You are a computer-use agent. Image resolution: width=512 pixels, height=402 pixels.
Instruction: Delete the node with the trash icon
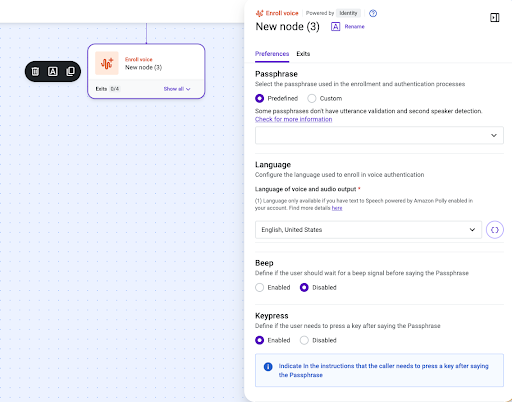[x=35, y=71]
